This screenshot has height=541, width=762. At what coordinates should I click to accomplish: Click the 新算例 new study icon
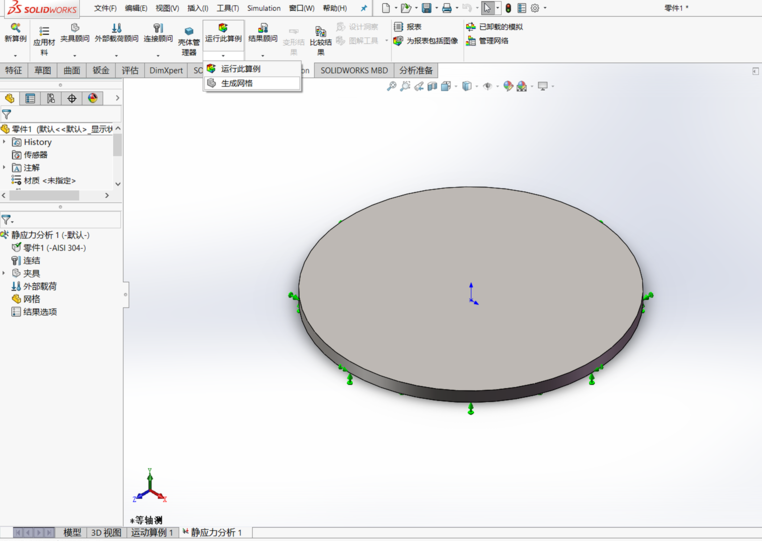[16, 28]
